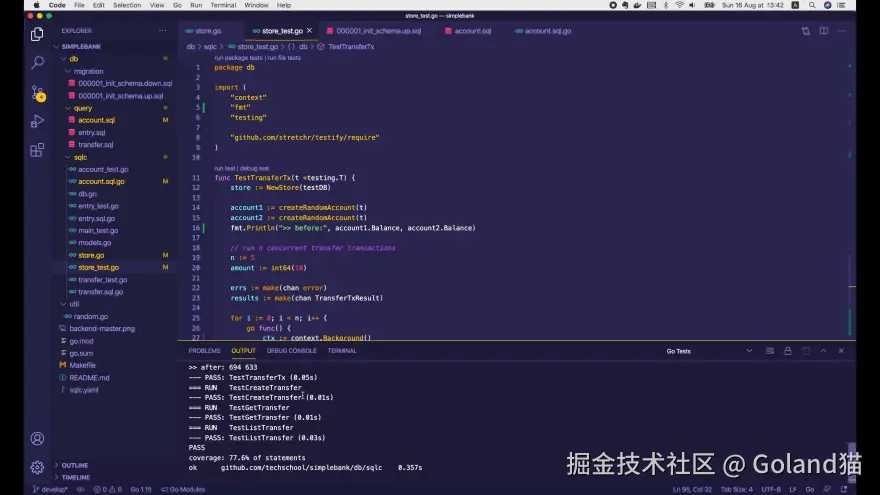The width and height of the screenshot is (880, 495).
Task: Open the Go menu
Action: [x=177, y=5]
